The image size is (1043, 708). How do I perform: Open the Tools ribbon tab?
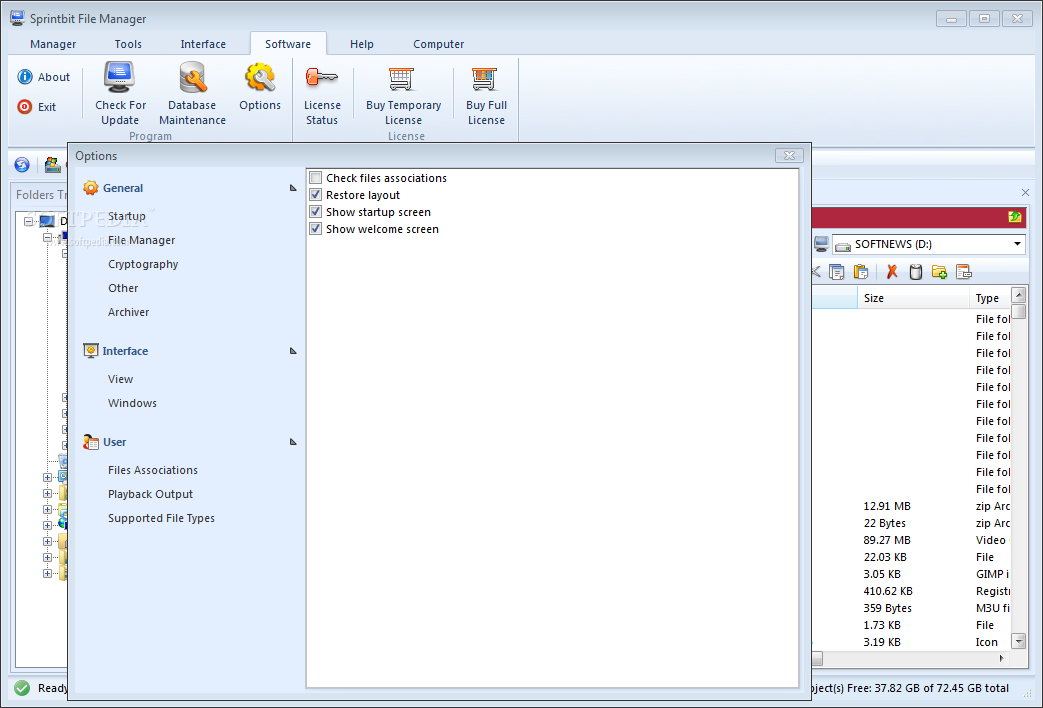point(128,44)
